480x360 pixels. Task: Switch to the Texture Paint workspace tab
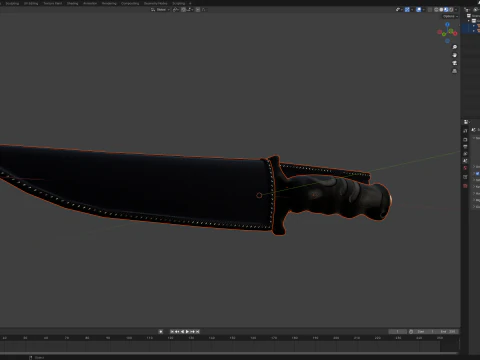[x=53, y=3]
